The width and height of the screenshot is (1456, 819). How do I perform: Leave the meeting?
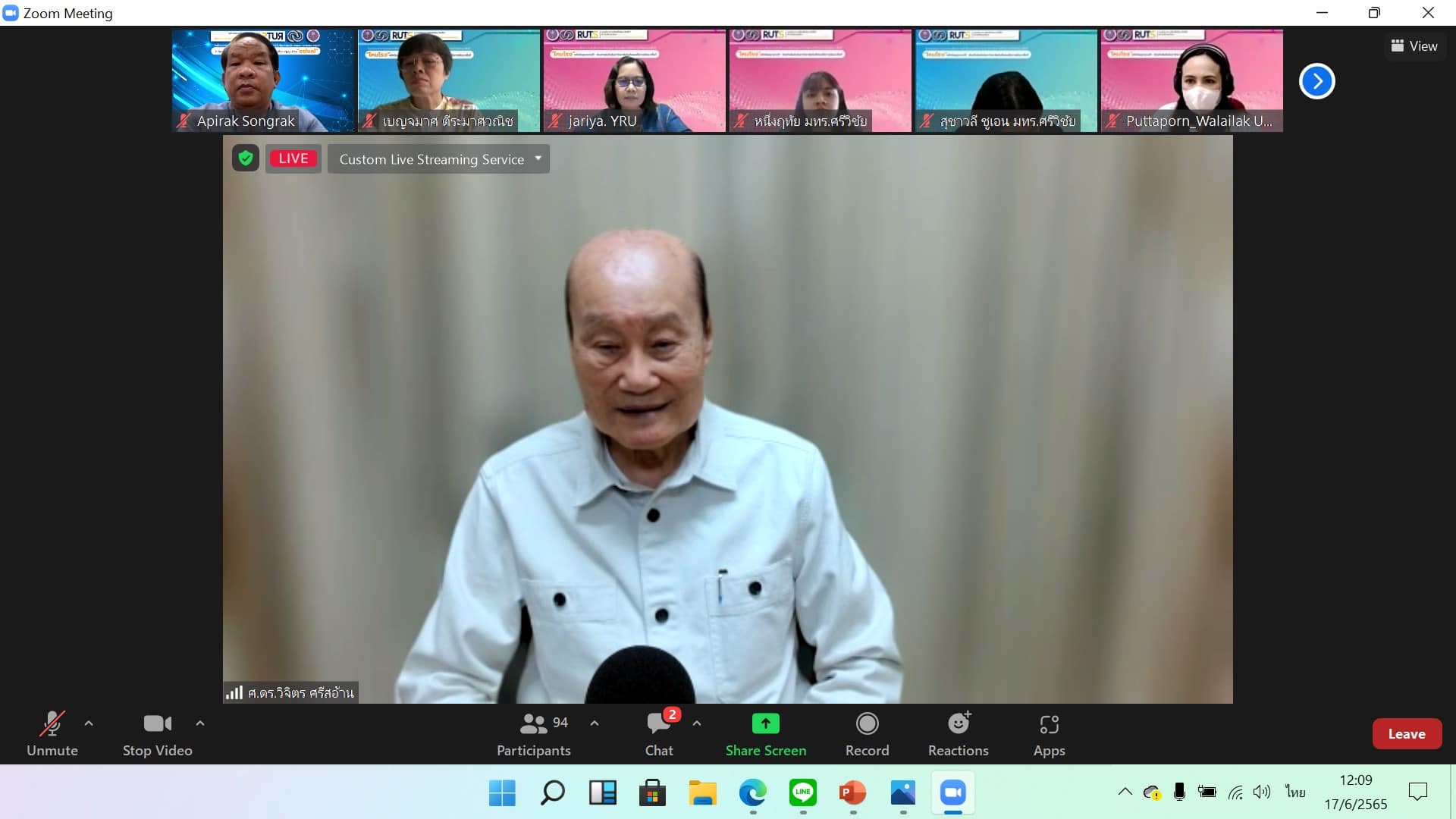point(1407,733)
